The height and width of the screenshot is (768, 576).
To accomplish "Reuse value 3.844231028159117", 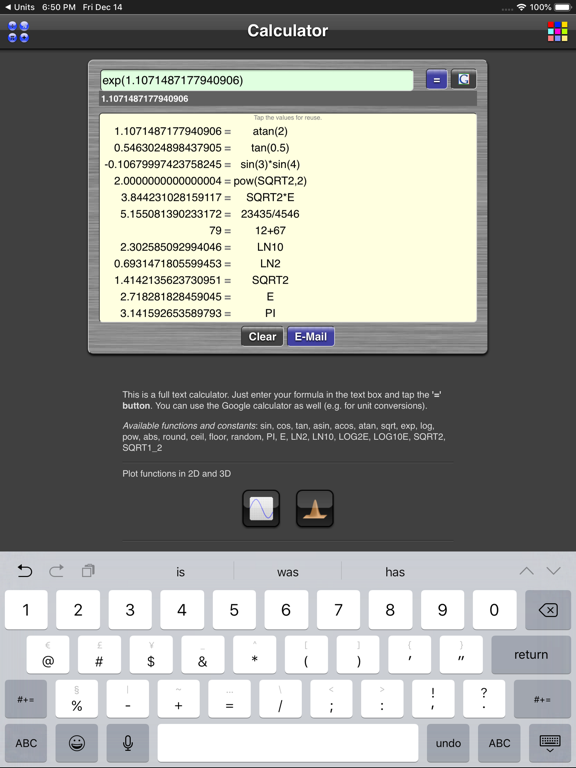I will click(x=171, y=197).
